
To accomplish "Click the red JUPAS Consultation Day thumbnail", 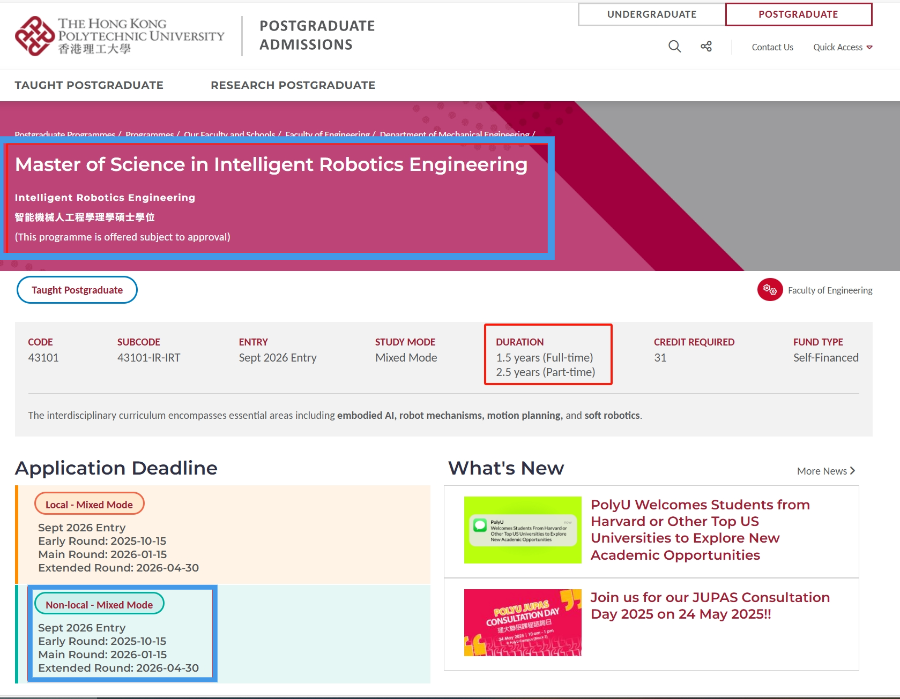I will (x=522, y=622).
